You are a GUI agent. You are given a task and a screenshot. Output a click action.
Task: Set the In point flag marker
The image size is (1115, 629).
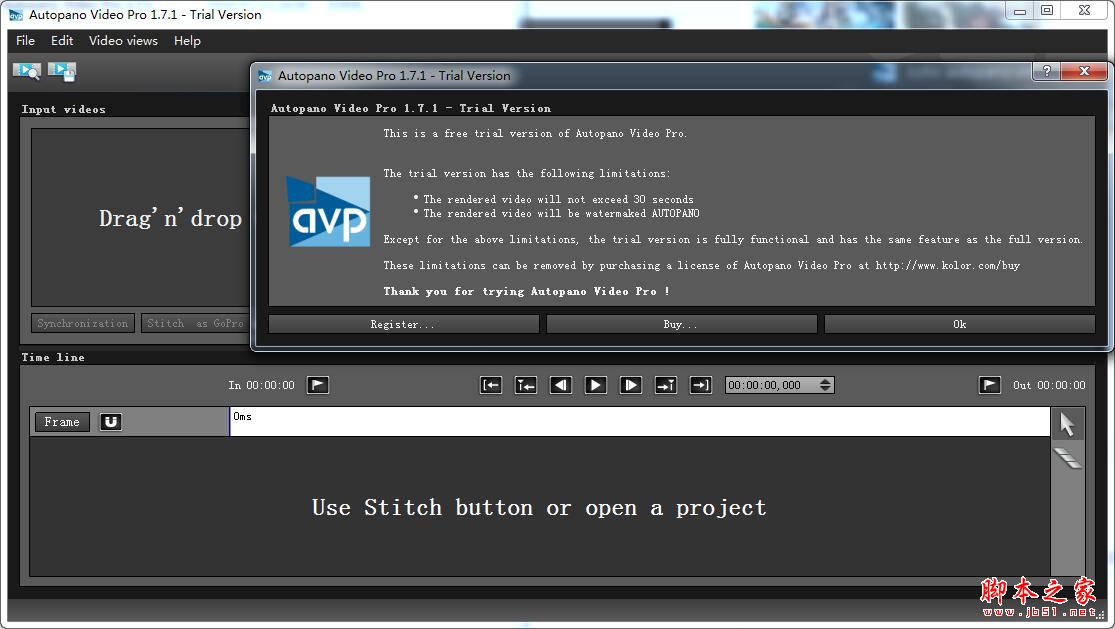click(x=318, y=385)
